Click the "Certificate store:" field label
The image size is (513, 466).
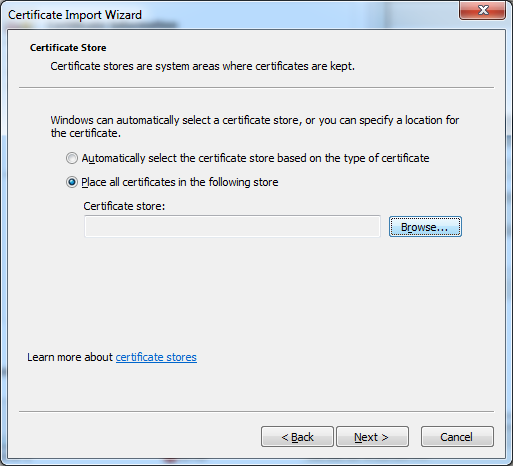coord(124,206)
